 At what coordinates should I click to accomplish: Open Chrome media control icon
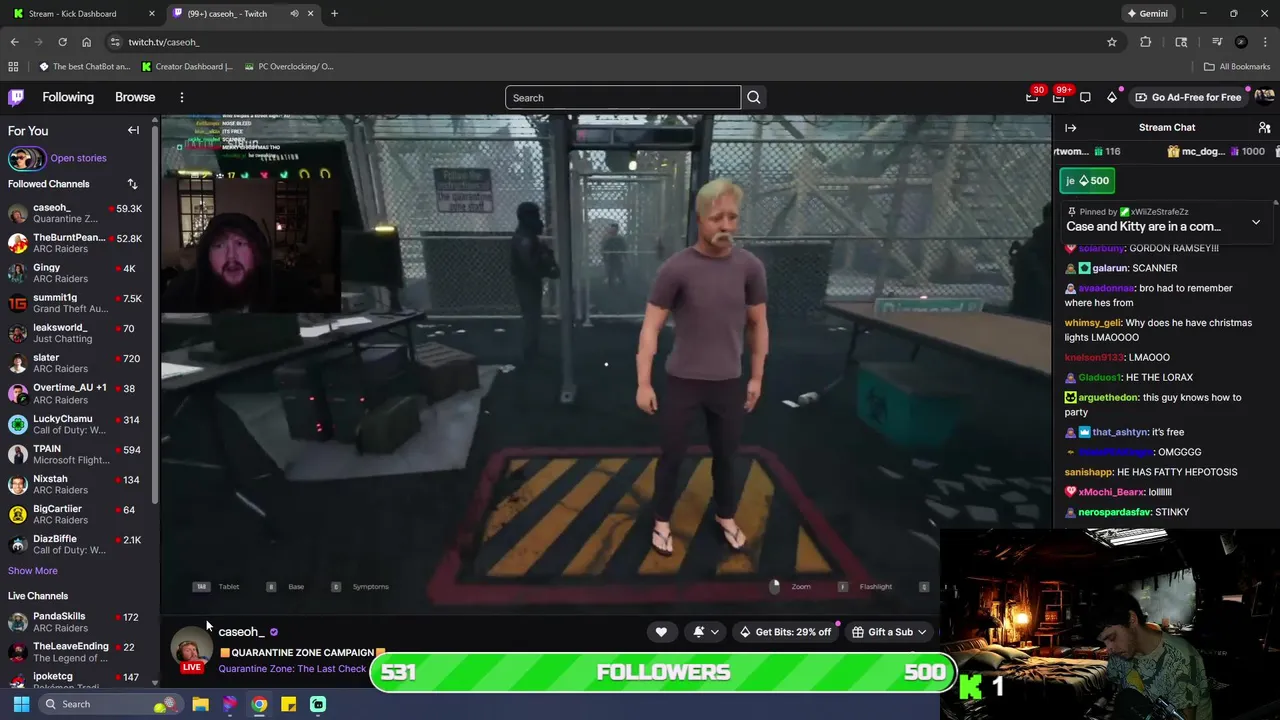(1216, 42)
